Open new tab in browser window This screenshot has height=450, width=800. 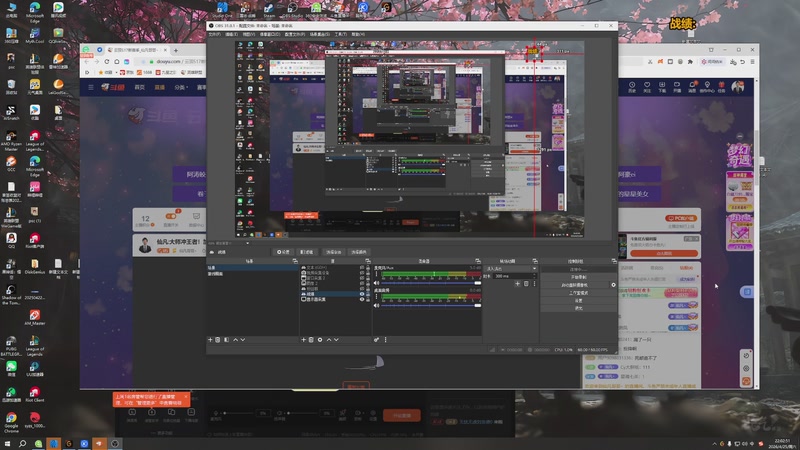176,51
